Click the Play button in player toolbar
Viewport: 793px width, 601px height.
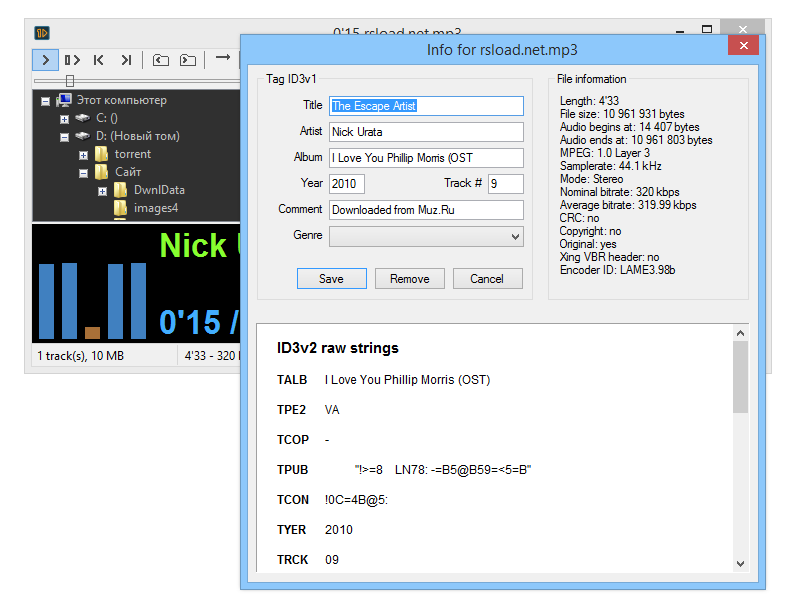[46, 60]
